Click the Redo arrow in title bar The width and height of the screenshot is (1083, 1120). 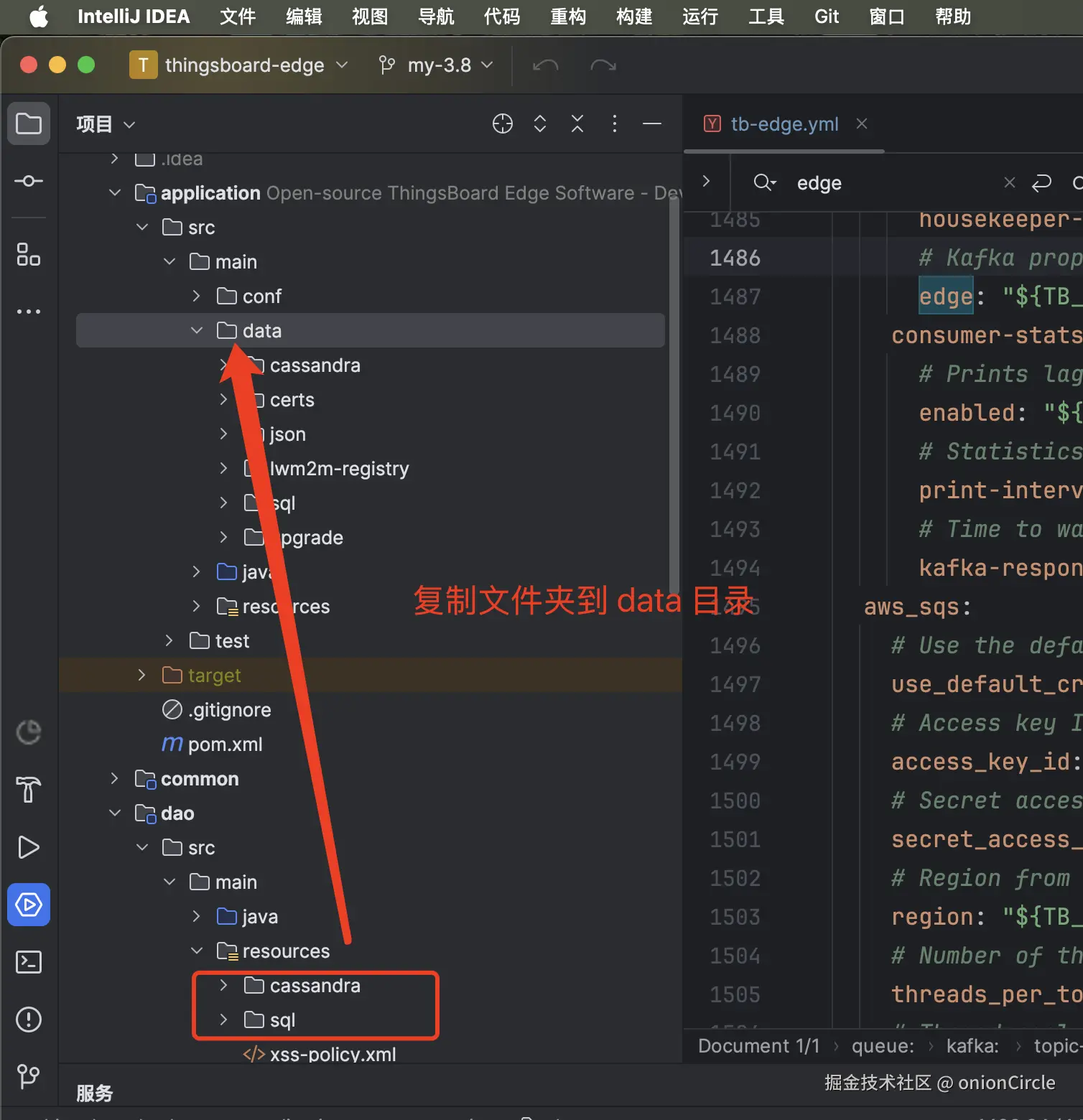point(603,65)
